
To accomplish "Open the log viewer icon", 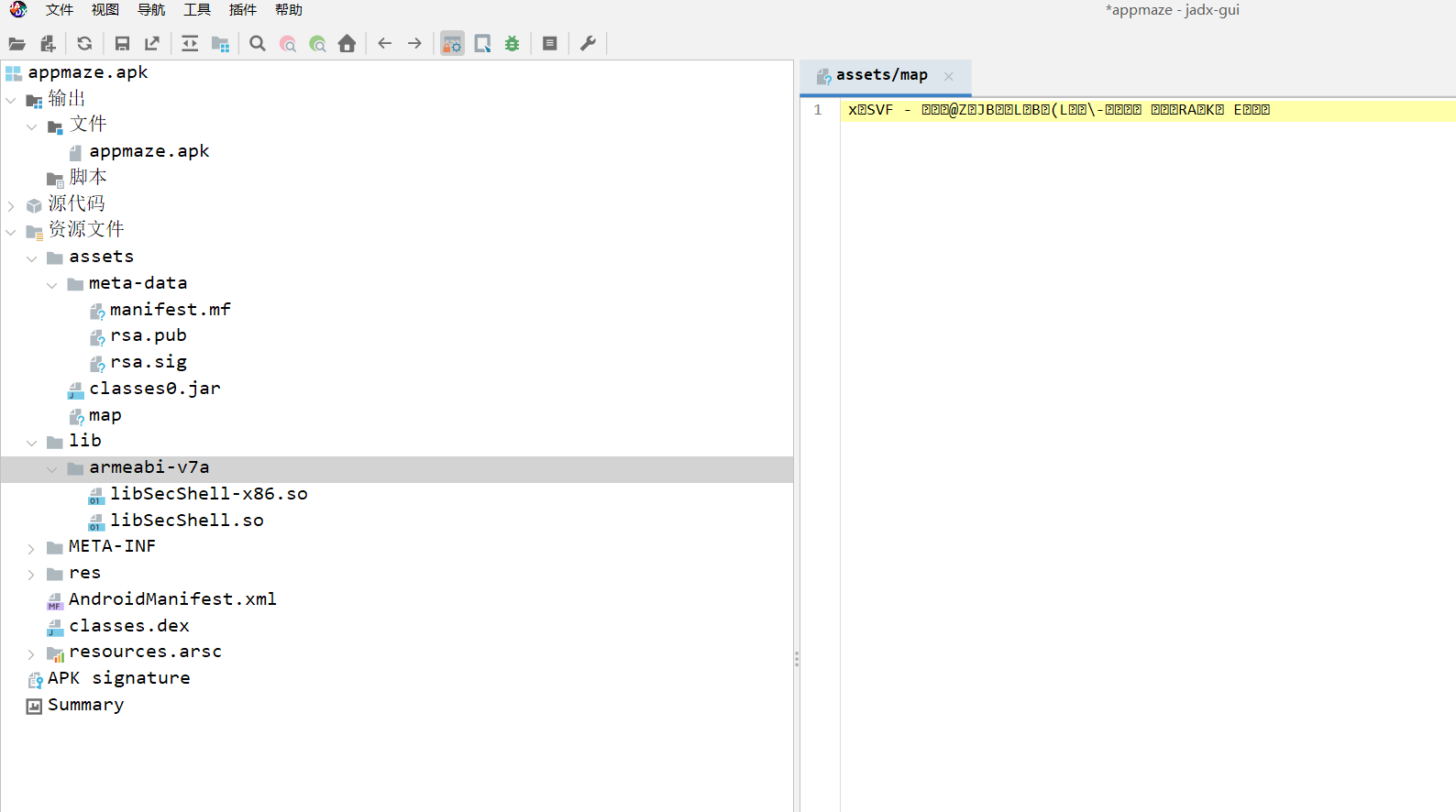I will 550,43.
